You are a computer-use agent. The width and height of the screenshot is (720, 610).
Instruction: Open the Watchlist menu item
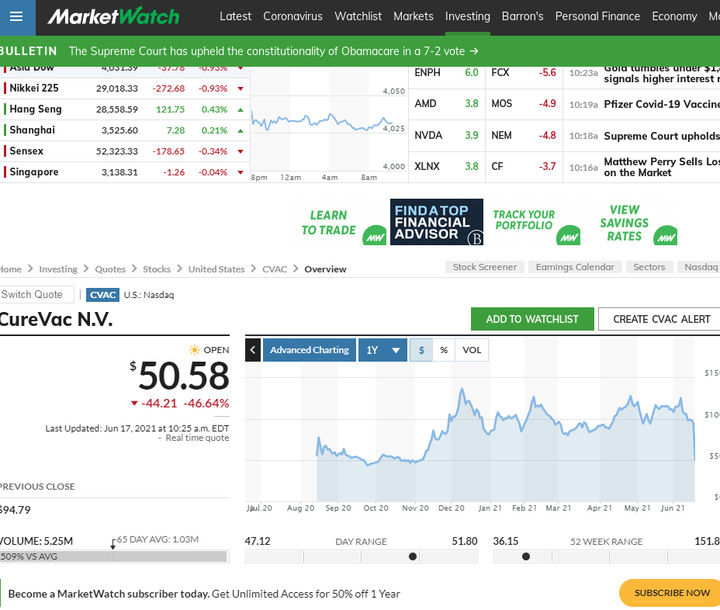coord(358,17)
